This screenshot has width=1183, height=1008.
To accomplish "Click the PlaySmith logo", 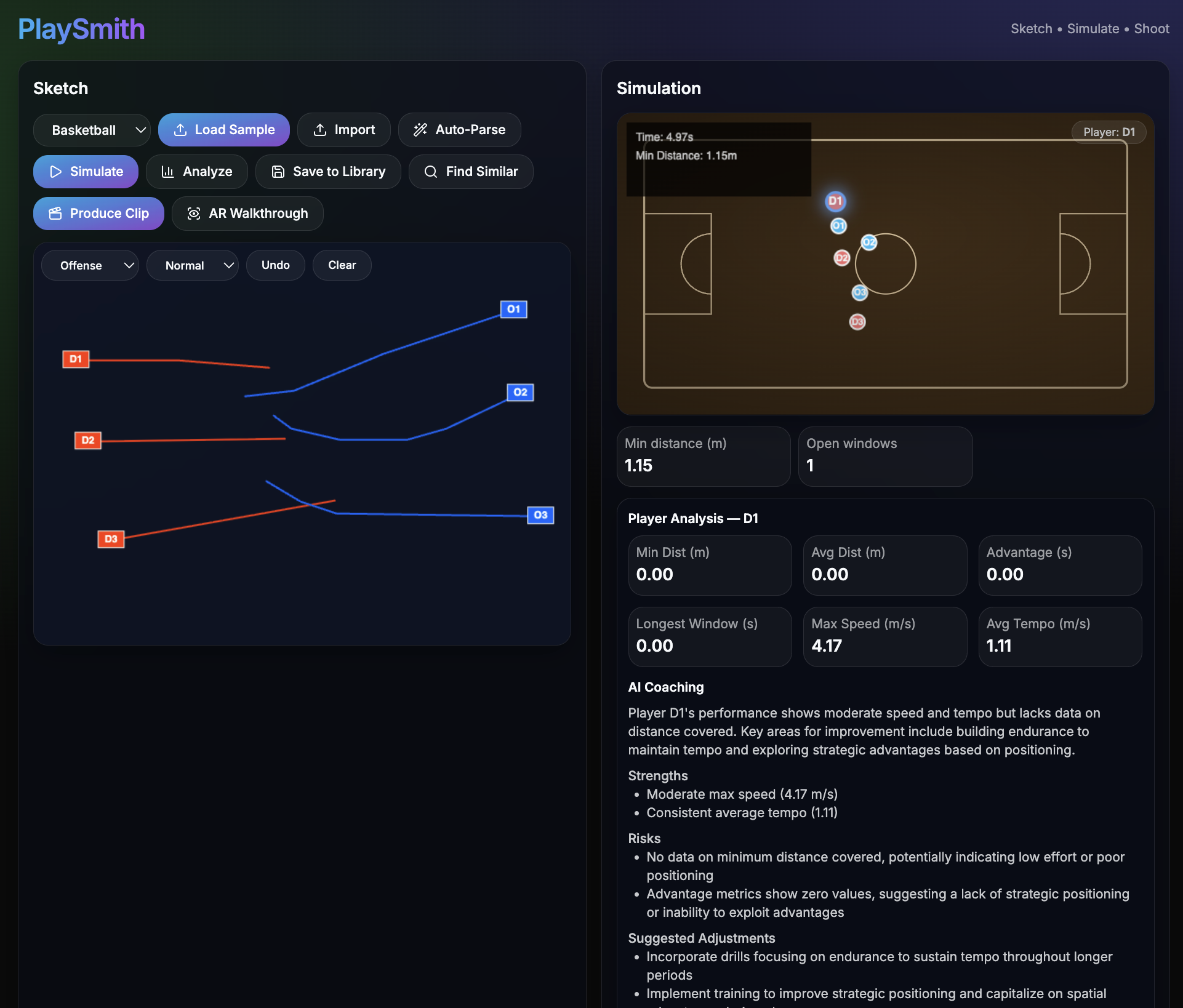I will 81,29.
